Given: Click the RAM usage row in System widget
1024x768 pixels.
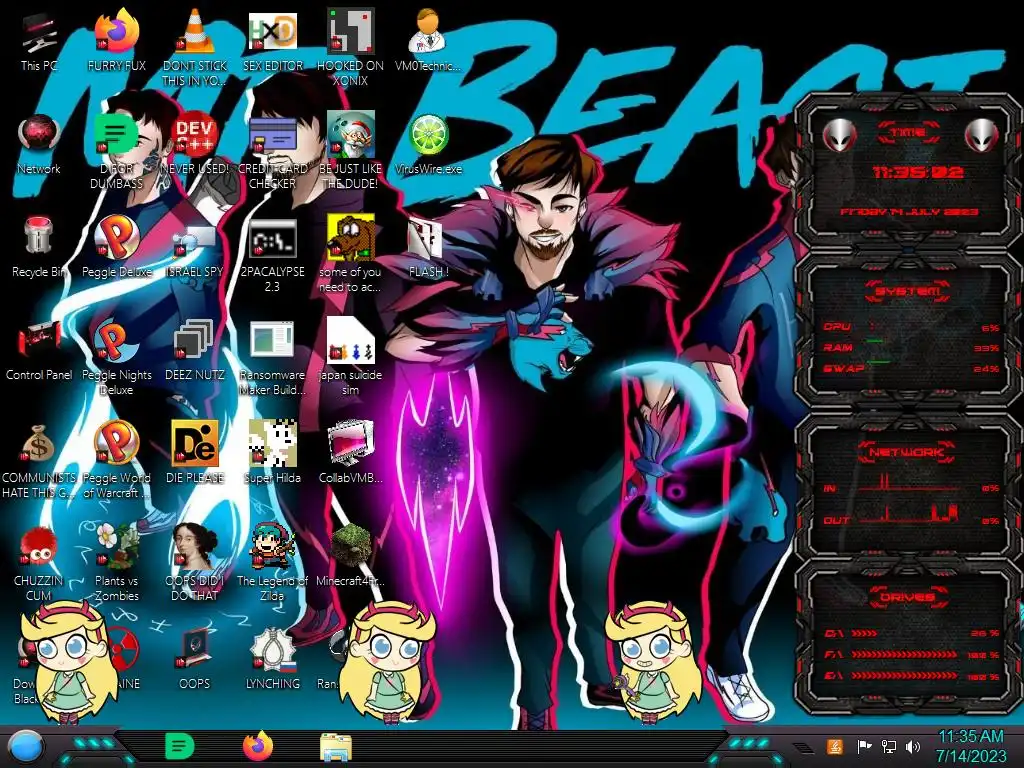Looking at the screenshot, I should click(910, 347).
